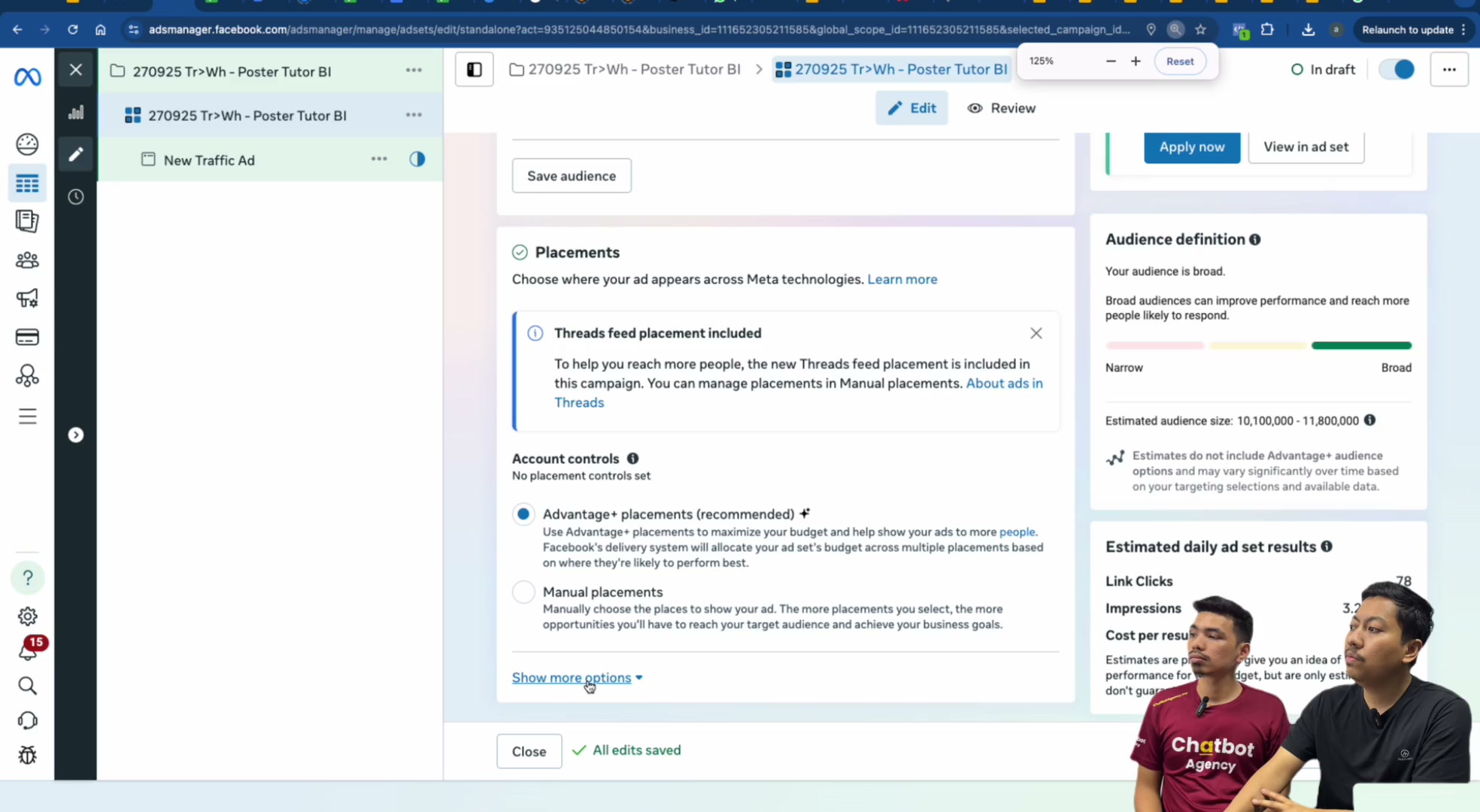Open the Campaigns table grid icon in sidebar

click(x=27, y=183)
